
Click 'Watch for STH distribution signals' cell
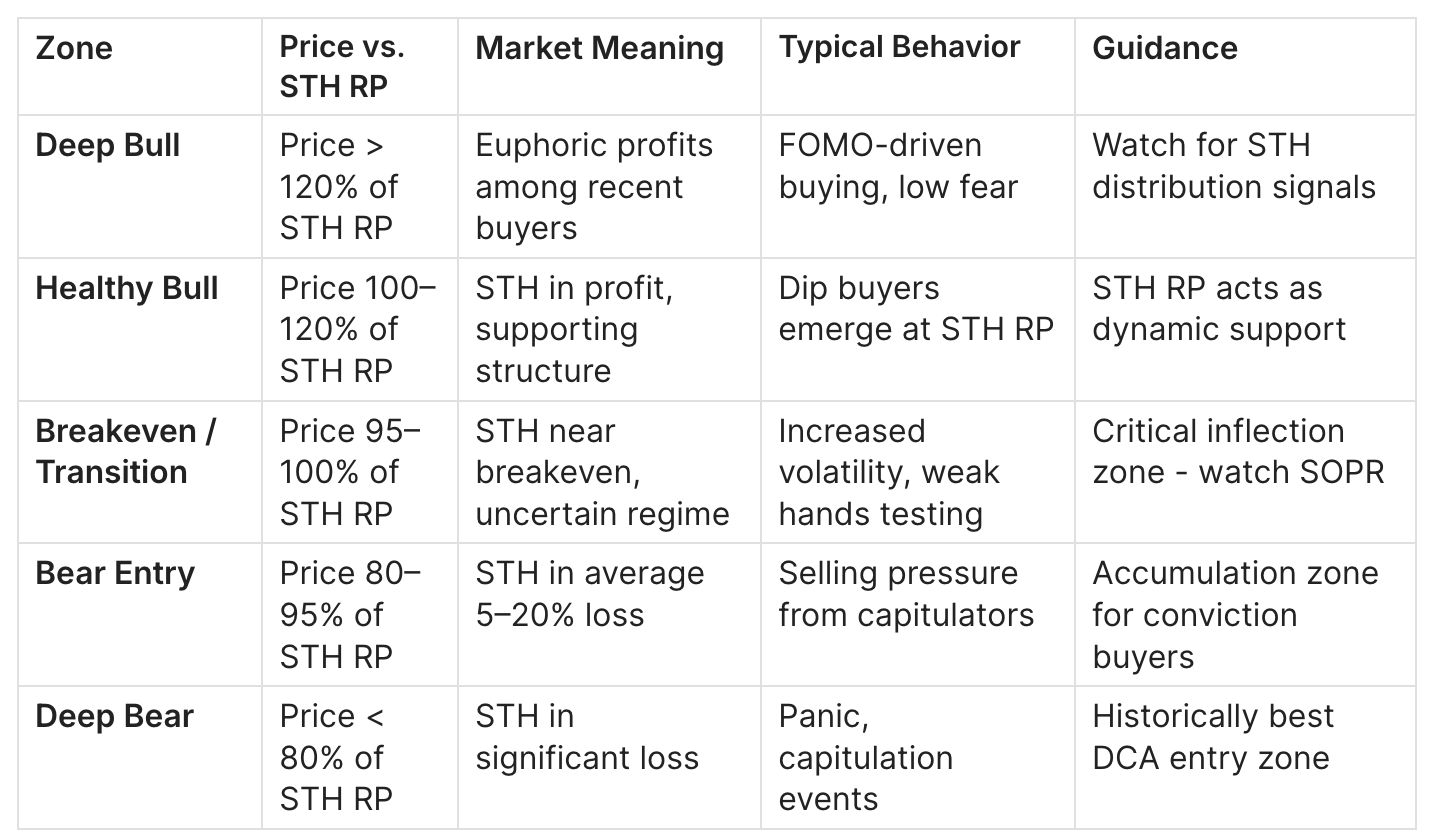tap(1233, 166)
